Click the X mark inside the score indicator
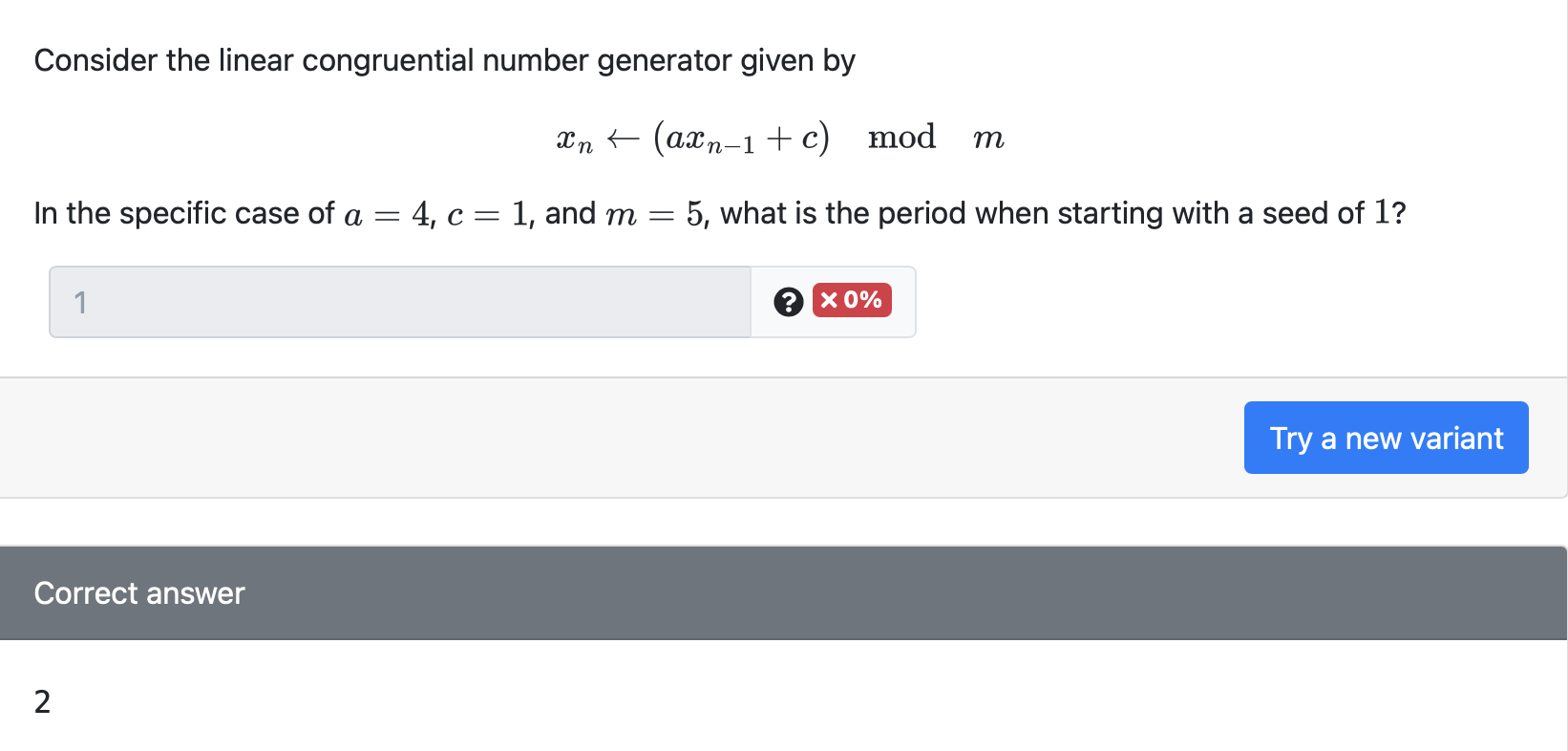Screen dimensions: 1568x751 coord(827,299)
